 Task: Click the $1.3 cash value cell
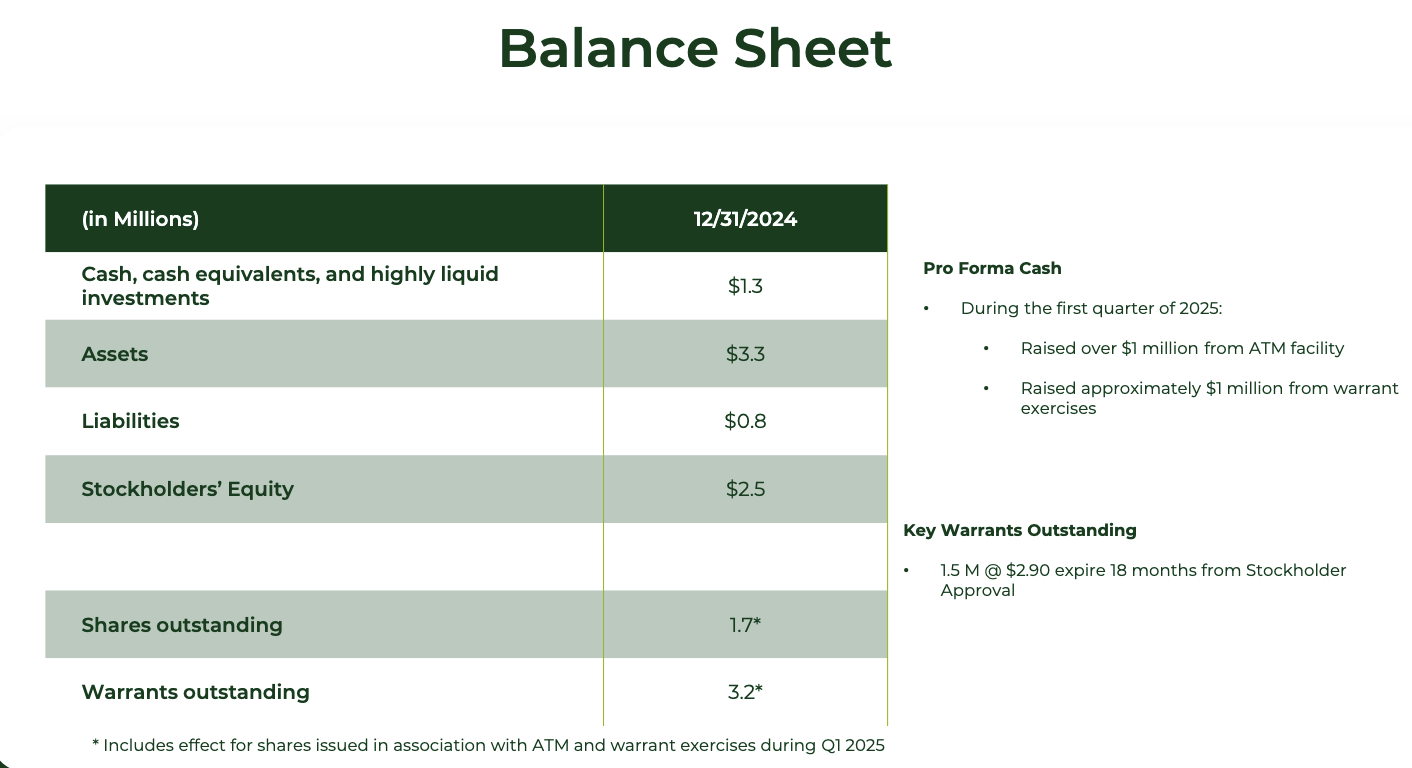[x=745, y=286]
